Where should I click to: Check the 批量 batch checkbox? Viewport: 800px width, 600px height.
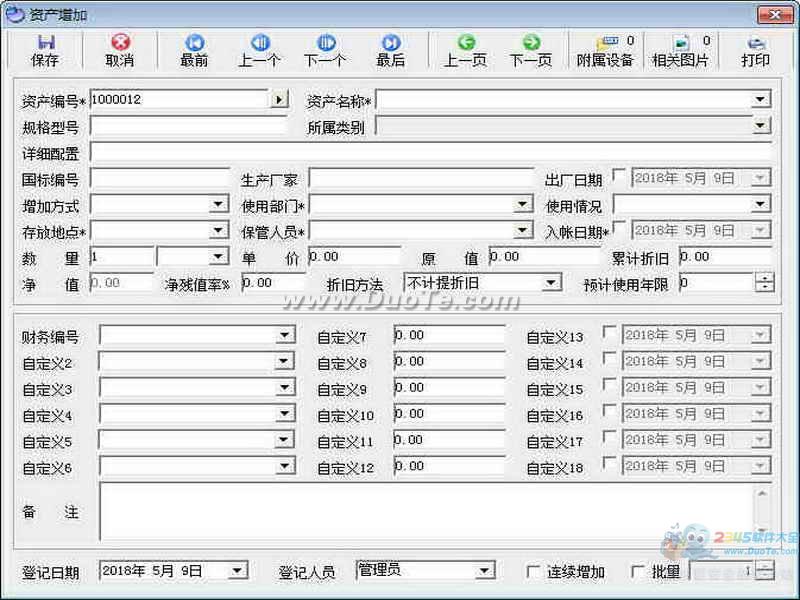tap(638, 571)
